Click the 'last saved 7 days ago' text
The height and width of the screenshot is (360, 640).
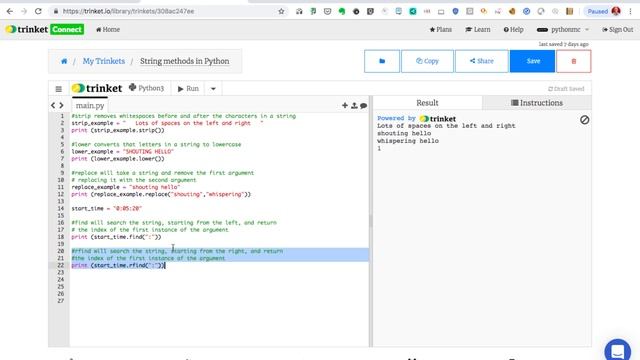pyautogui.click(x=563, y=44)
